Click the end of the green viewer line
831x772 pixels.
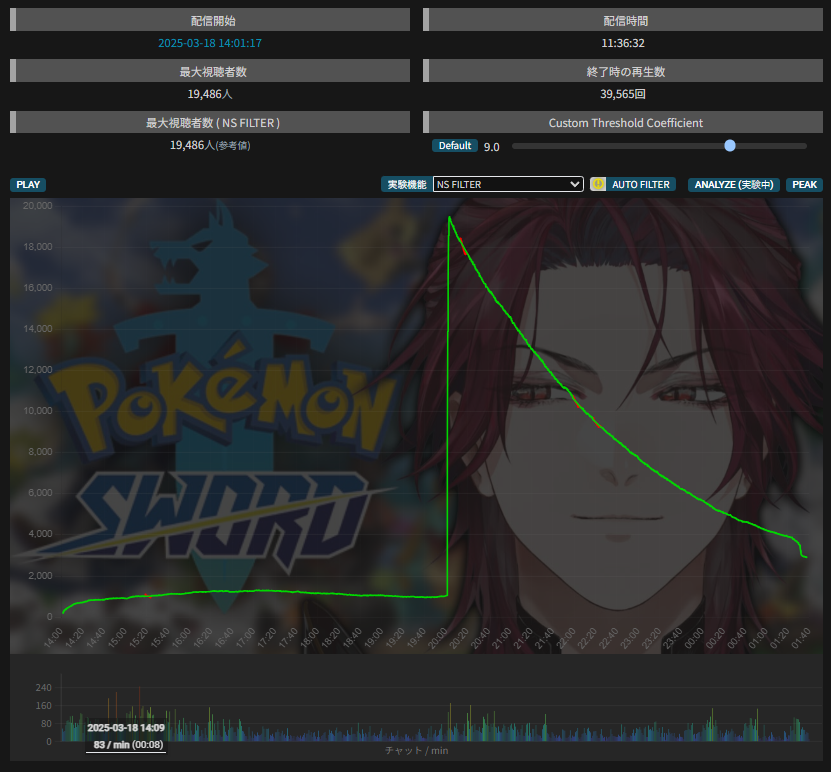point(806,557)
